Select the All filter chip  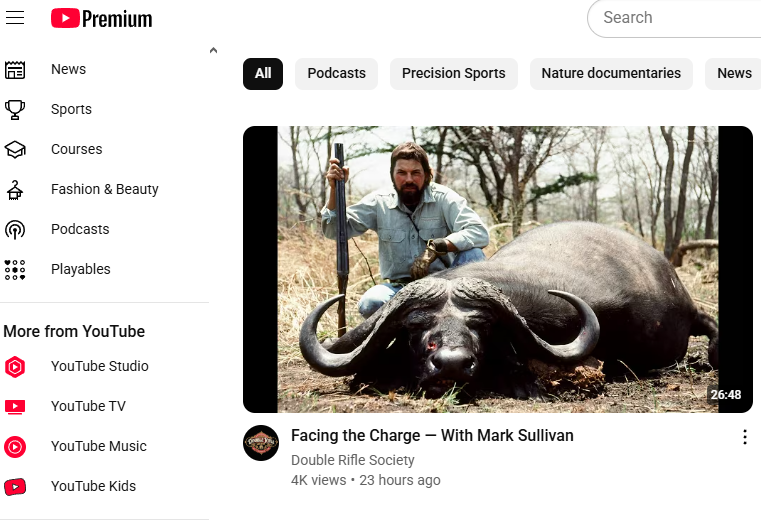point(263,73)
